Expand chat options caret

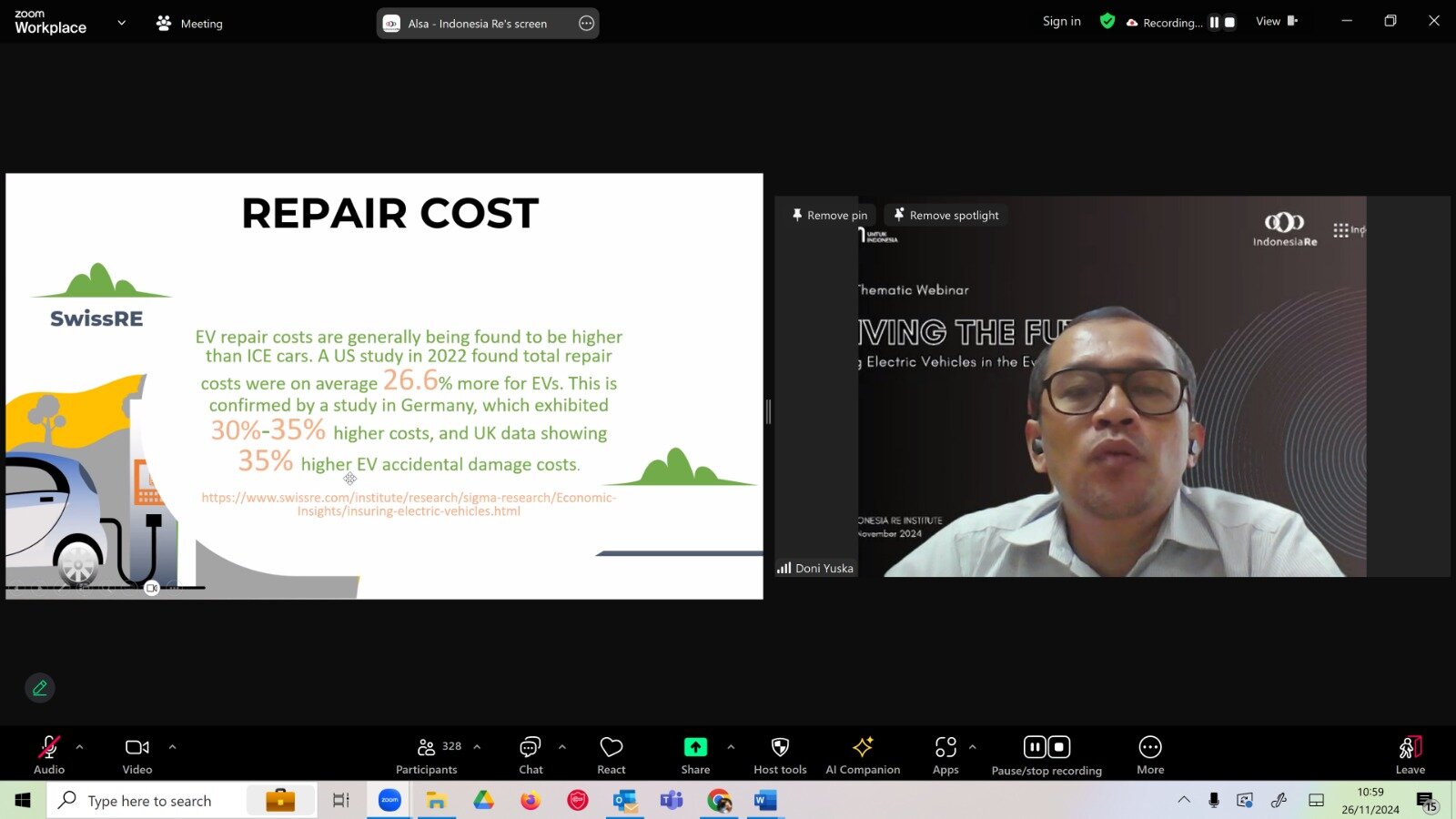[561, 747]
